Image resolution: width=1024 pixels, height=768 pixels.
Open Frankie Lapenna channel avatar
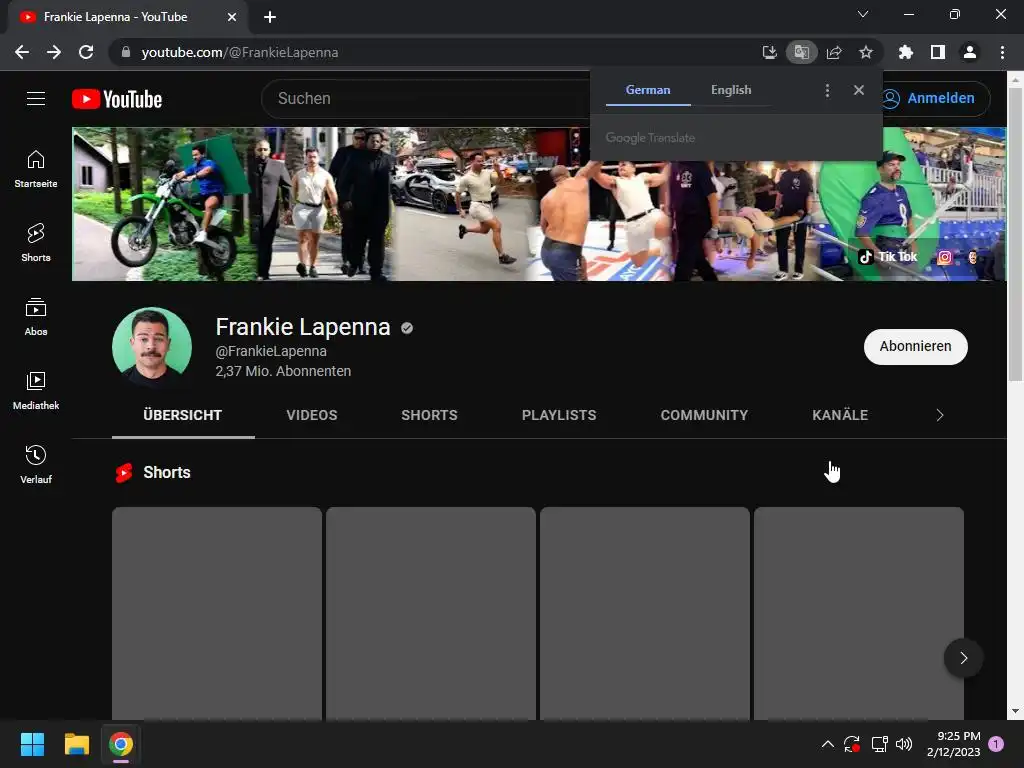click(x=152, y=347)
